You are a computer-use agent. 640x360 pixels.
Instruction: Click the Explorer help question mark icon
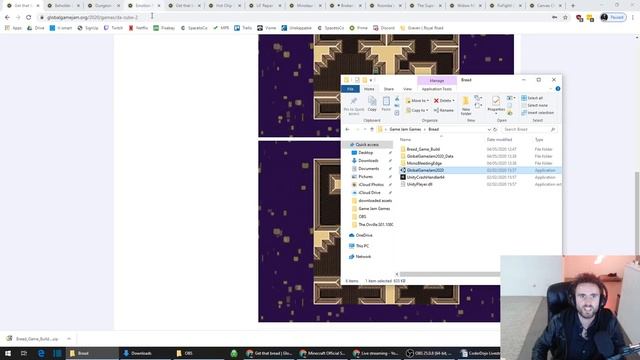coord(558,89)
